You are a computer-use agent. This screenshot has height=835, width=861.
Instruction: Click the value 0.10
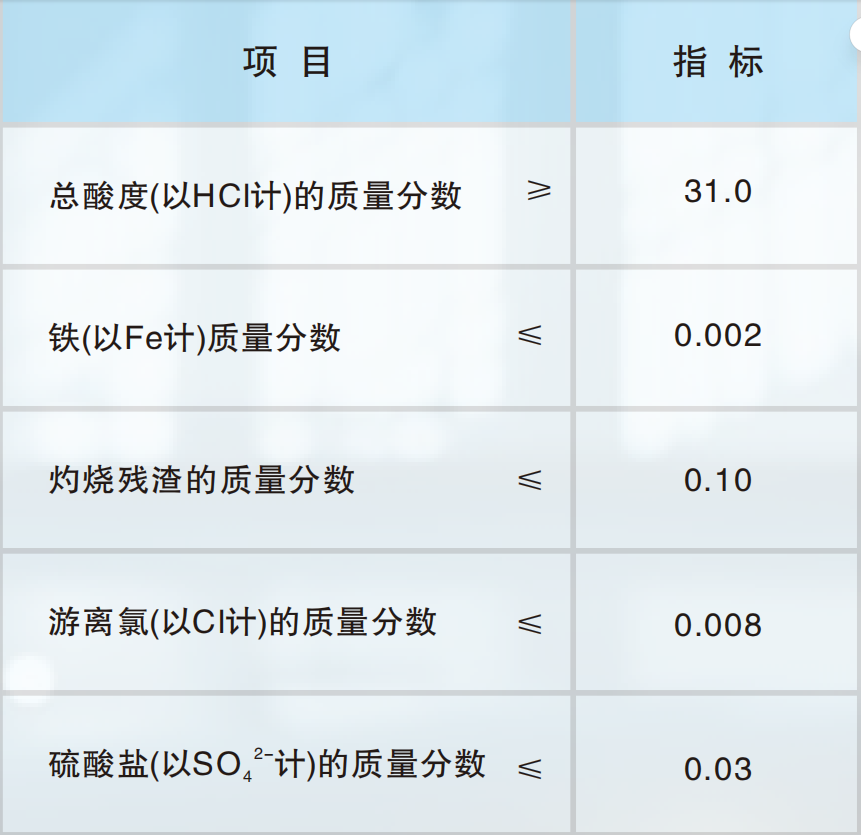[x=718, y=480]
